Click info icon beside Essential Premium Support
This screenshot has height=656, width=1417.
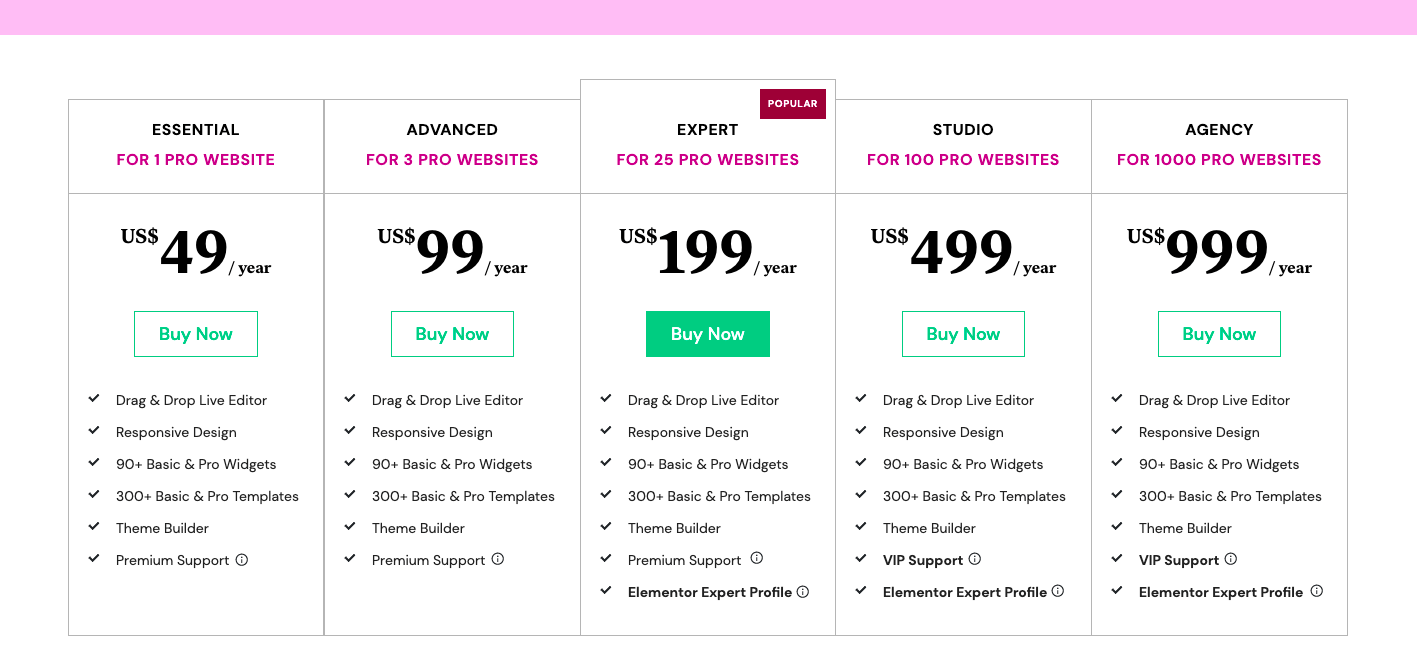point(242,560)
